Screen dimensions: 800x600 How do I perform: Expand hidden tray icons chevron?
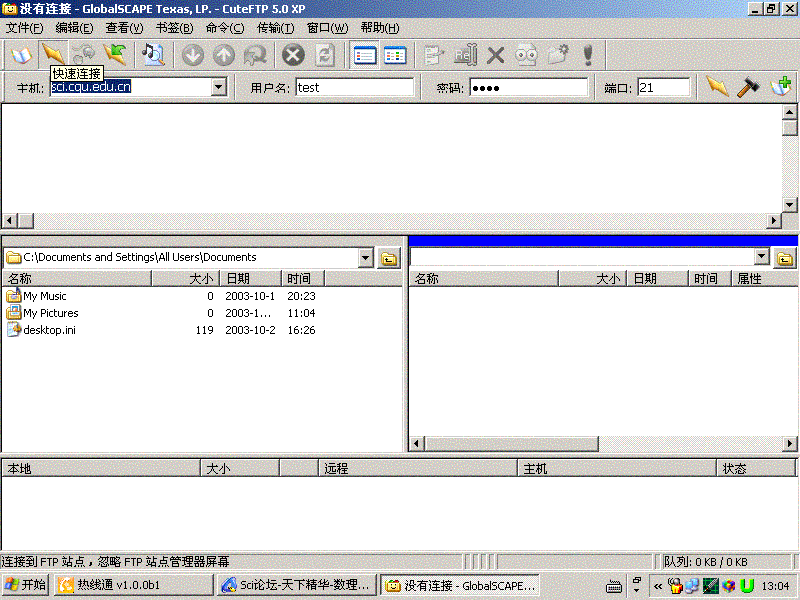pos(658,586)
